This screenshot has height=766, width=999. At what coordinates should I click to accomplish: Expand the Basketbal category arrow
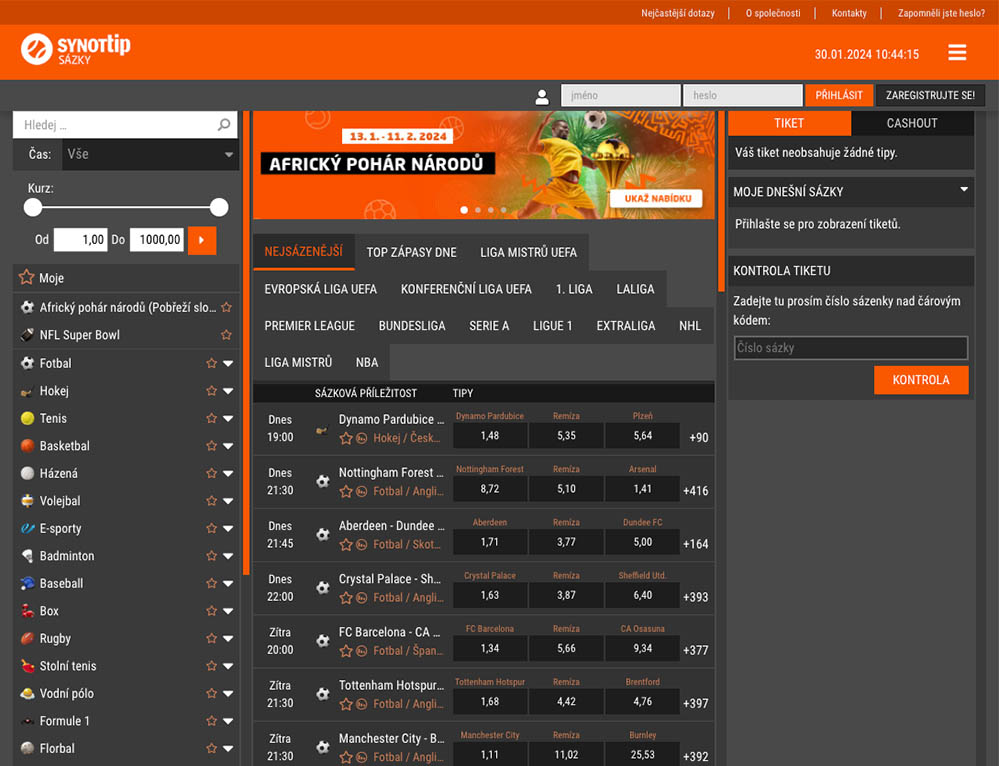point(228,446)
